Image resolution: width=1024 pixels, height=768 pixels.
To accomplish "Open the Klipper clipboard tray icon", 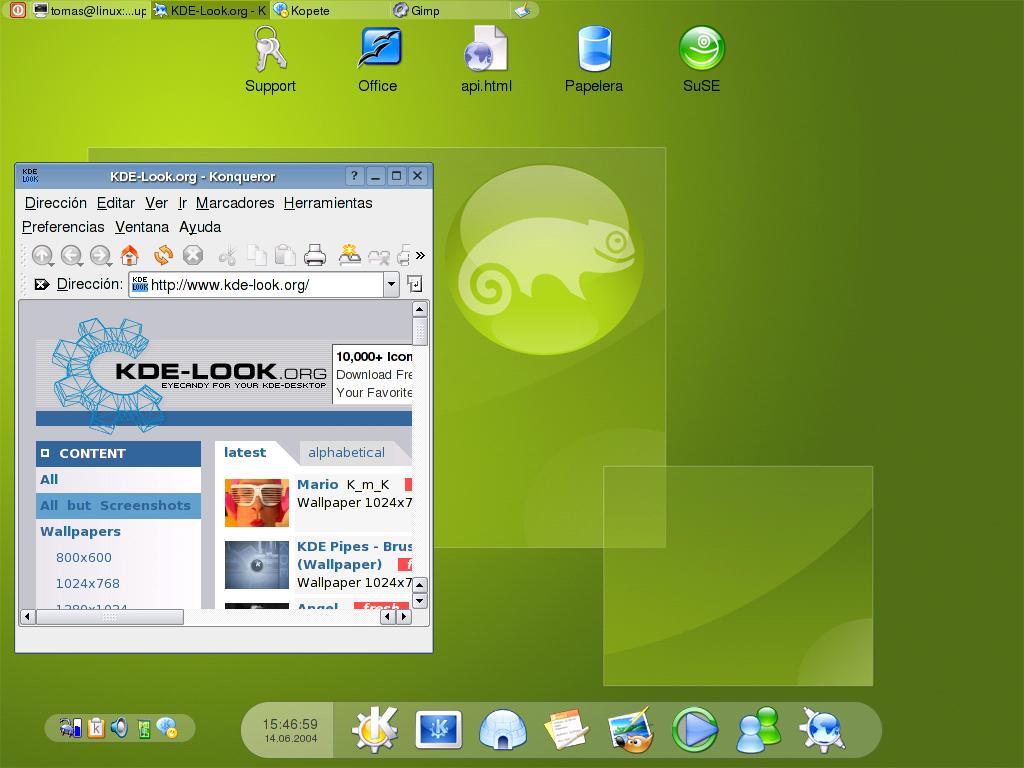I will coord(96,727).
